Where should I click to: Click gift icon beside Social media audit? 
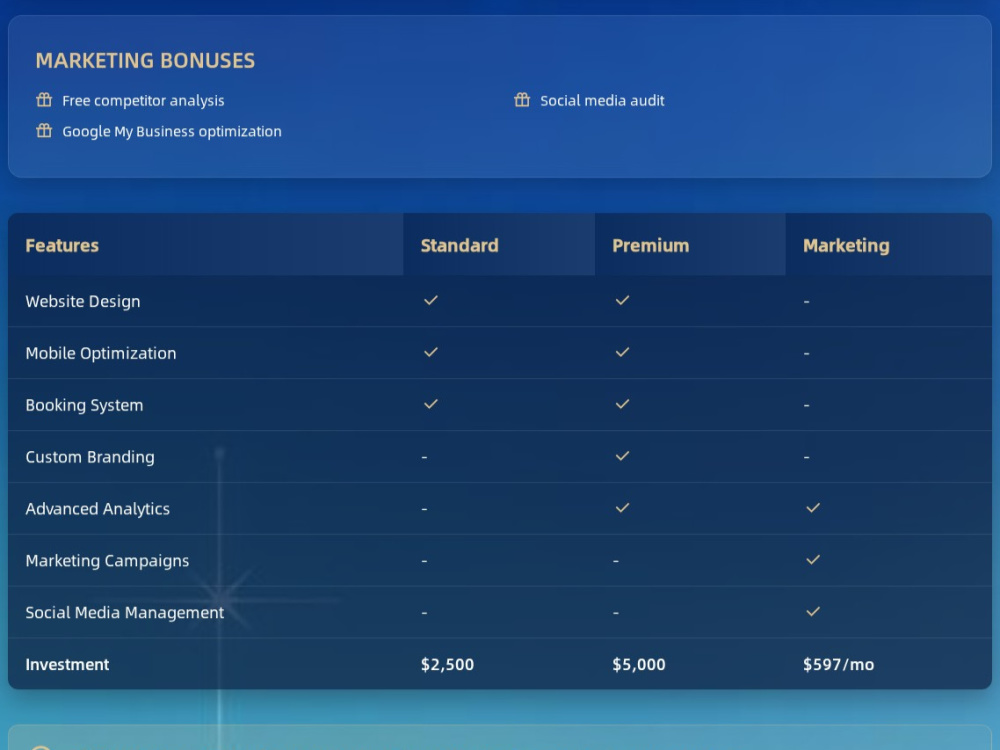click(522, 99)
